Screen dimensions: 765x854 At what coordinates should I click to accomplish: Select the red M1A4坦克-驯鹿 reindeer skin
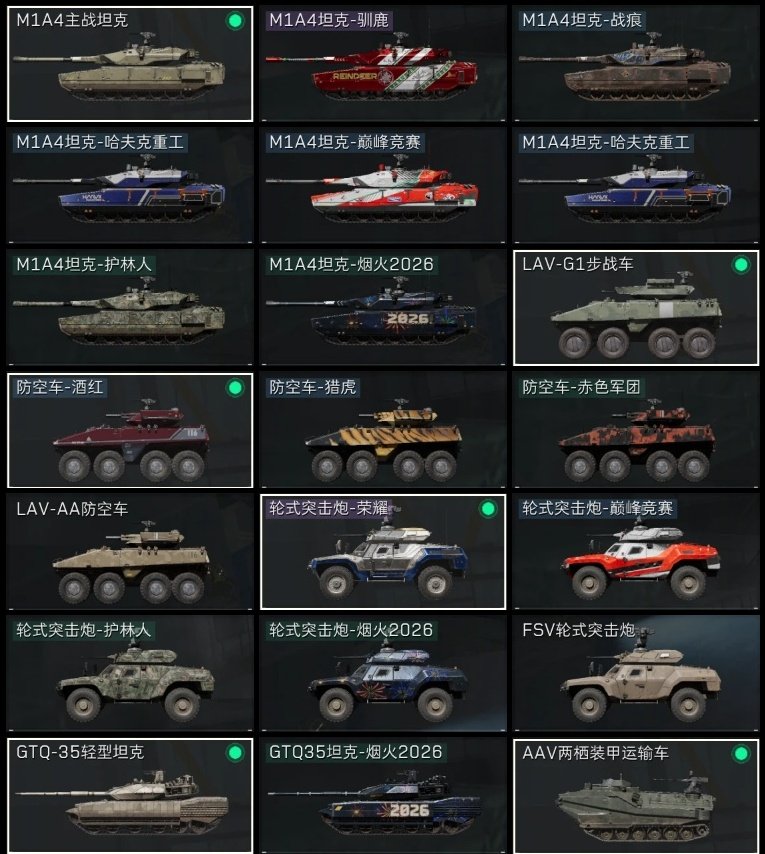pos(383,64)
